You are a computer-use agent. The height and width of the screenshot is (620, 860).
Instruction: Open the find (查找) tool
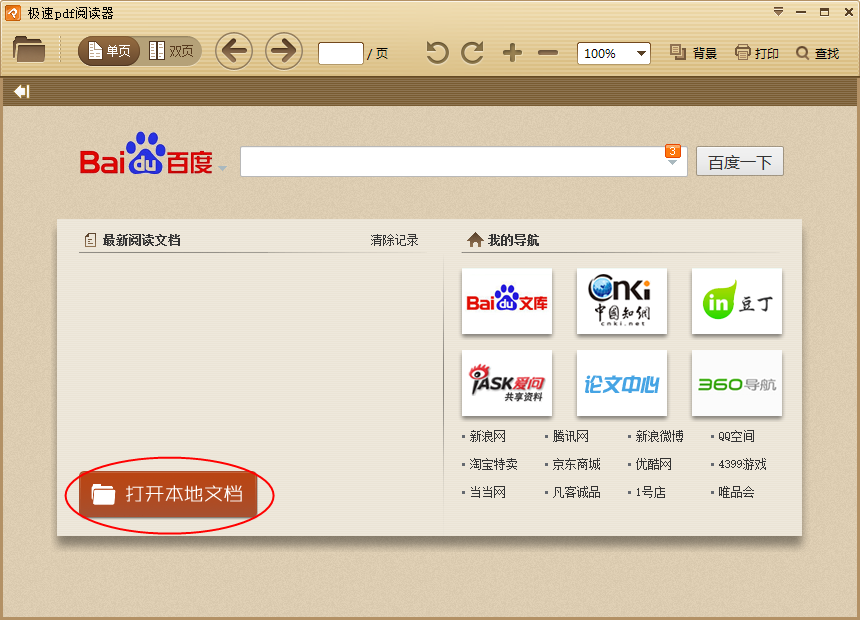tap(818, 53)
